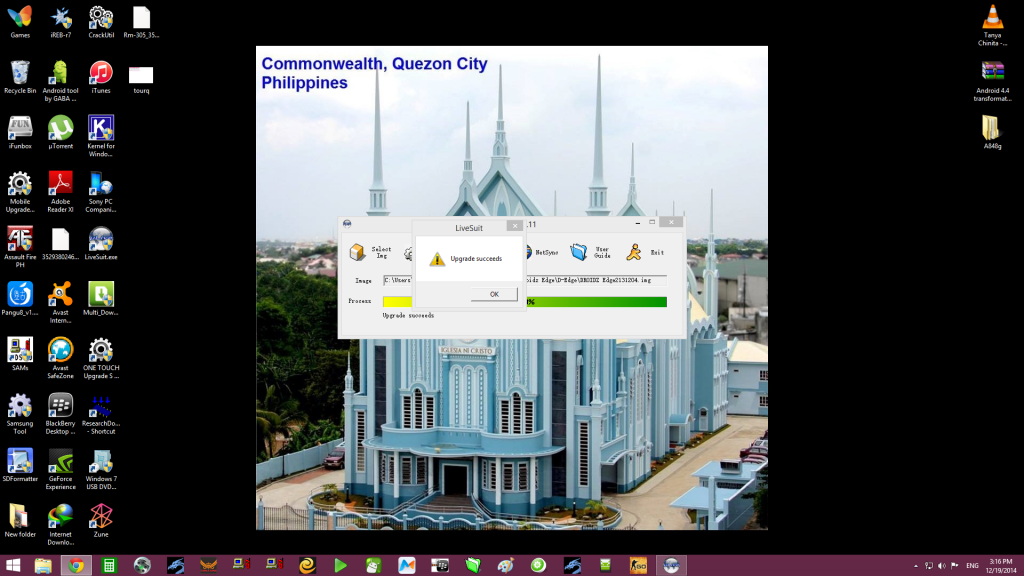
Task: Click the Exit running-man icon
Action: [x=634, y=252]
